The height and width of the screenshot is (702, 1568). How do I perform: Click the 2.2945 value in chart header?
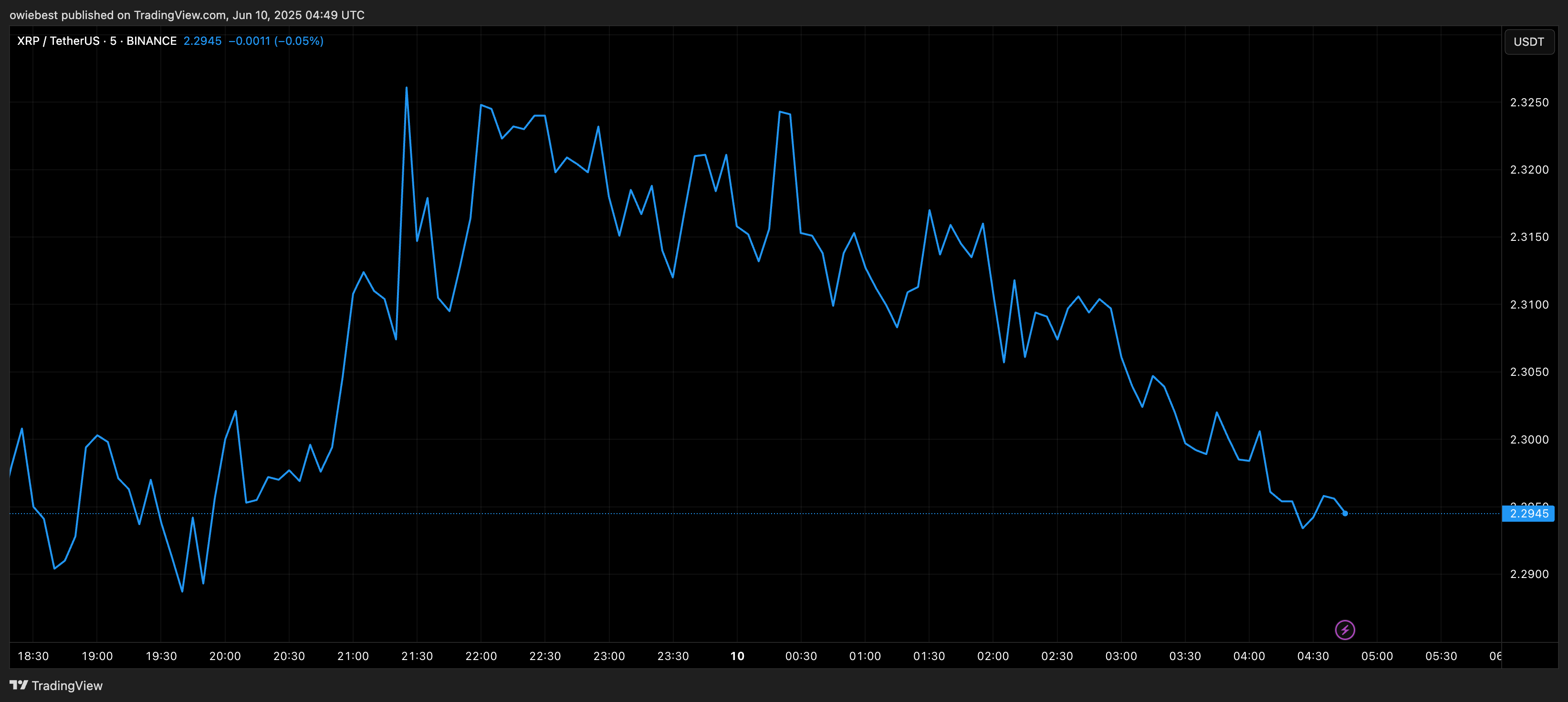click(202, 41)
